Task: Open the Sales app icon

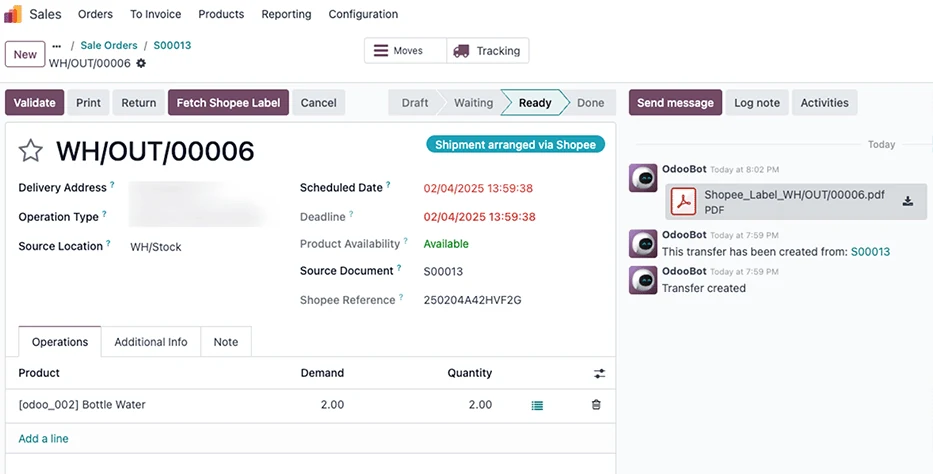Action: [13, 14]
